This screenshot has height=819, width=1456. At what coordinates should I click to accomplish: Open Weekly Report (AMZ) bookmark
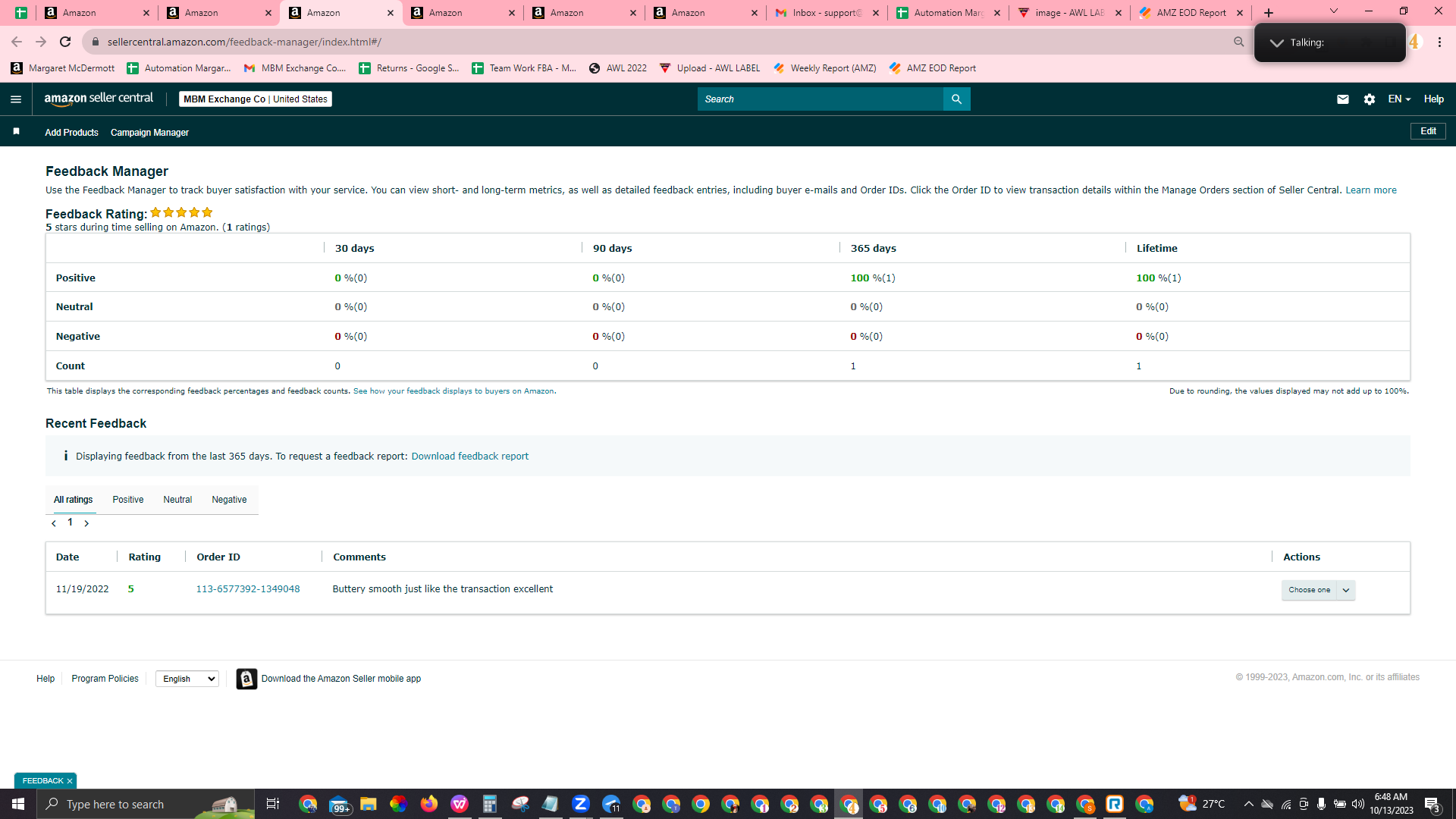click(825, 68)
